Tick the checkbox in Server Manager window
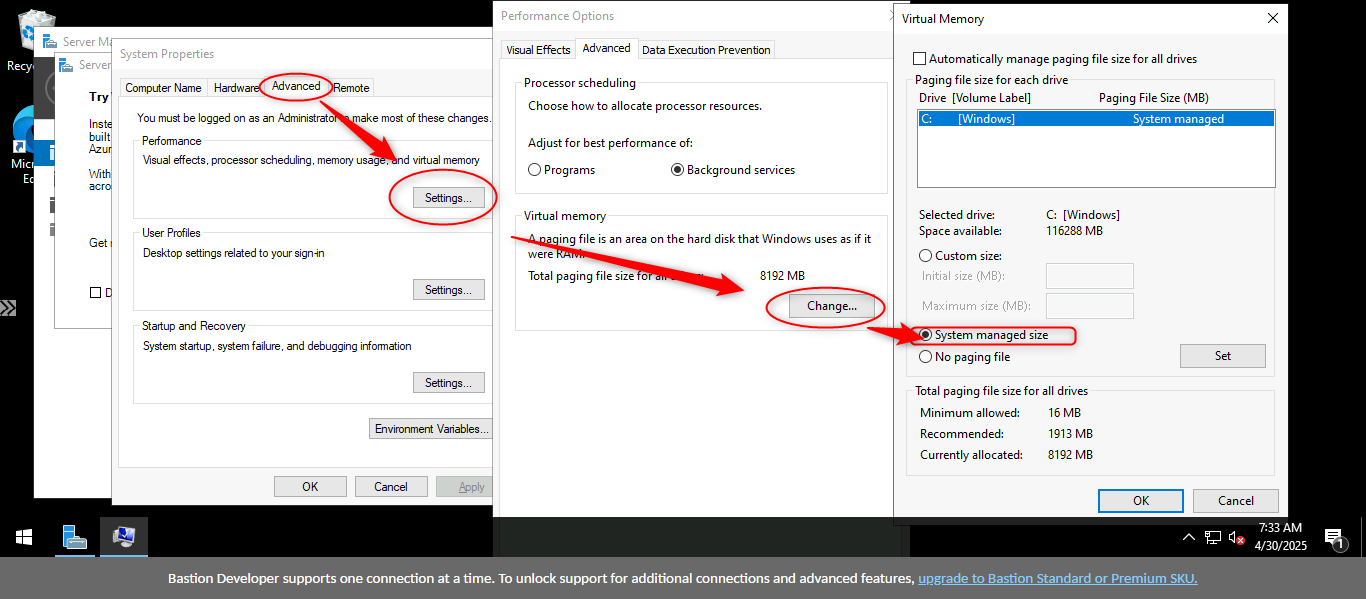The image size is (1366, 599). [x=96, y=293]
